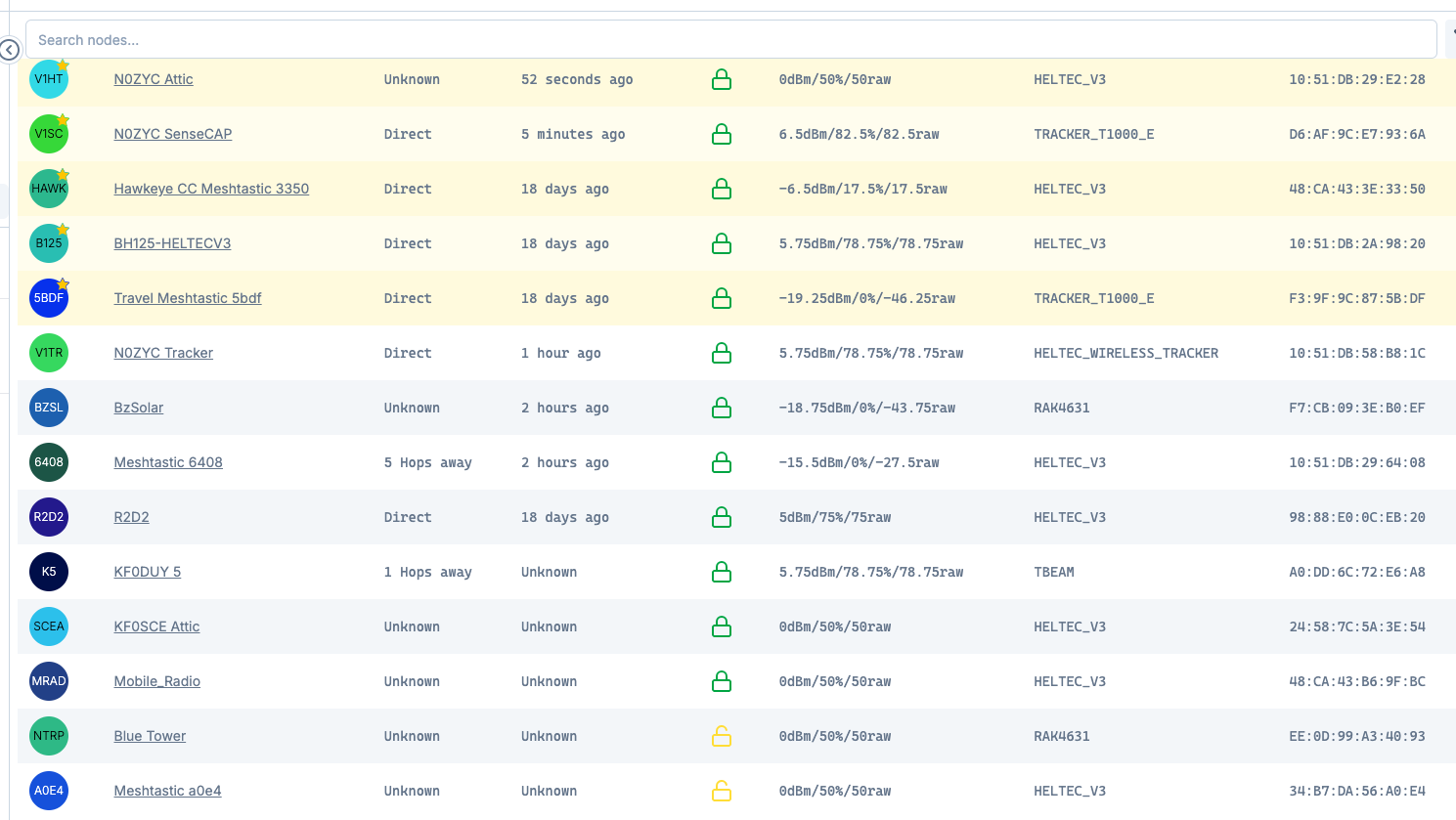The width and height of the screenshot is (1456, 820).
Task: Click the HAWK node avatar icon
Action: click(x=48, y=189)
